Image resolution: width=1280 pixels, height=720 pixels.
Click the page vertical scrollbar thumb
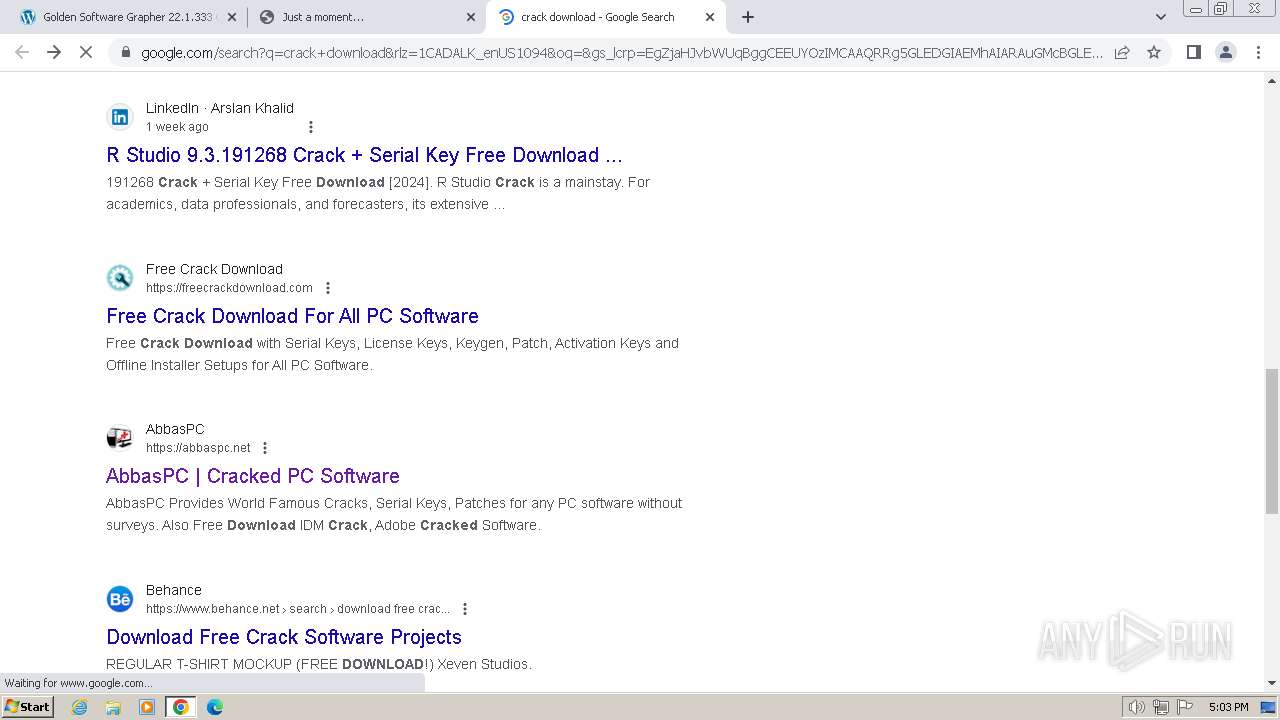(x=1271, y=441)
